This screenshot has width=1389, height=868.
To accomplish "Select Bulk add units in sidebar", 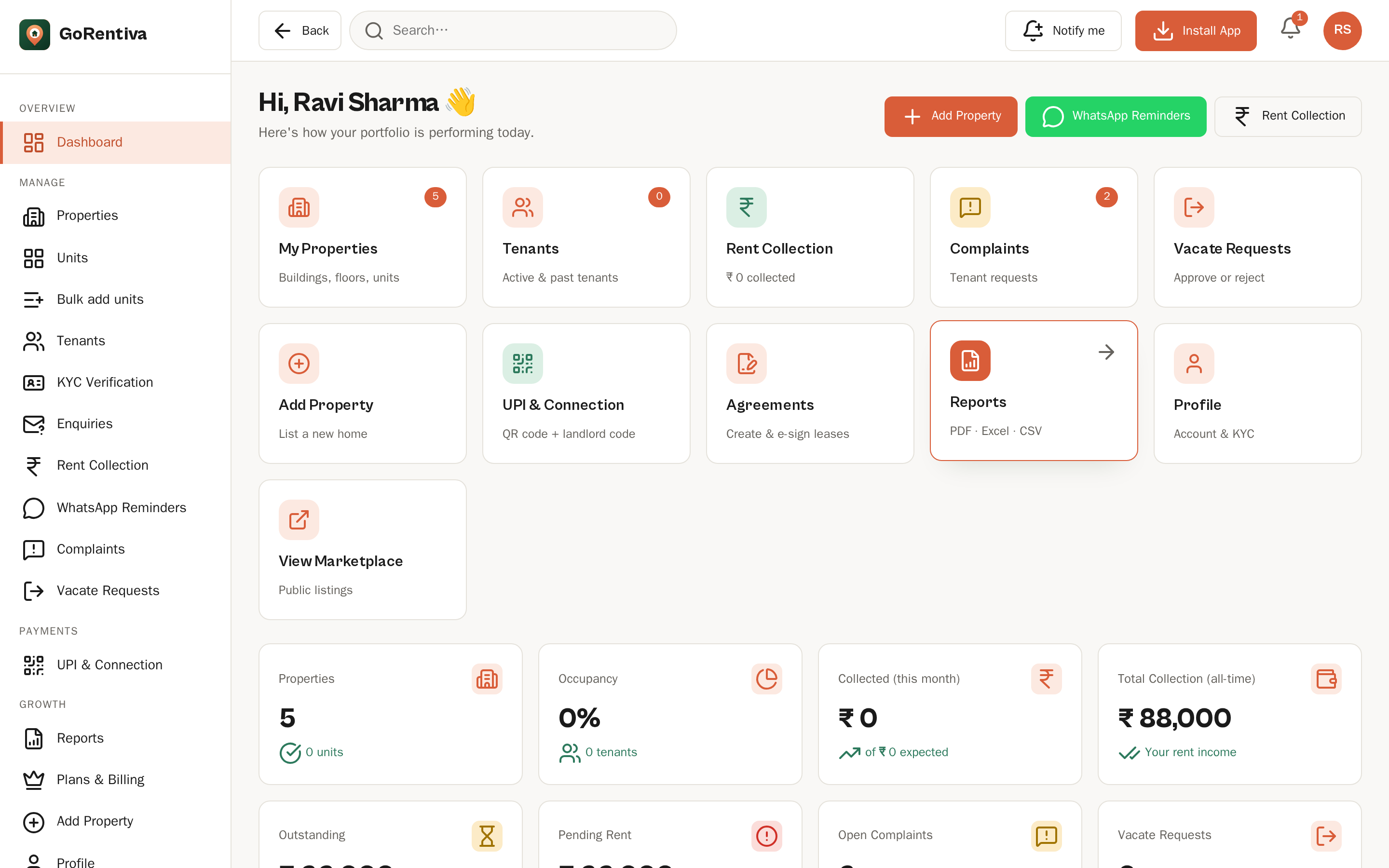I will pos(115,299).
